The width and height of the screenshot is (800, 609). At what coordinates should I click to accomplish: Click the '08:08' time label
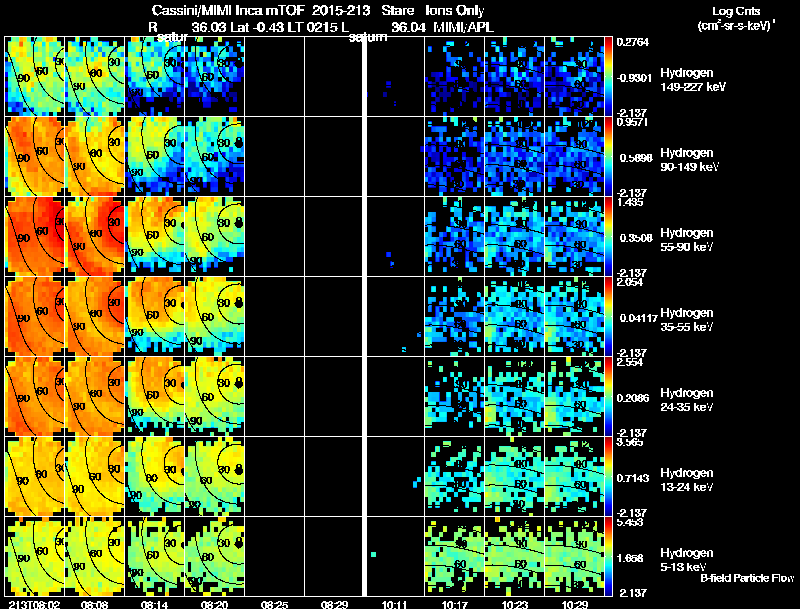pyautogui.click(x=94, y=604)
